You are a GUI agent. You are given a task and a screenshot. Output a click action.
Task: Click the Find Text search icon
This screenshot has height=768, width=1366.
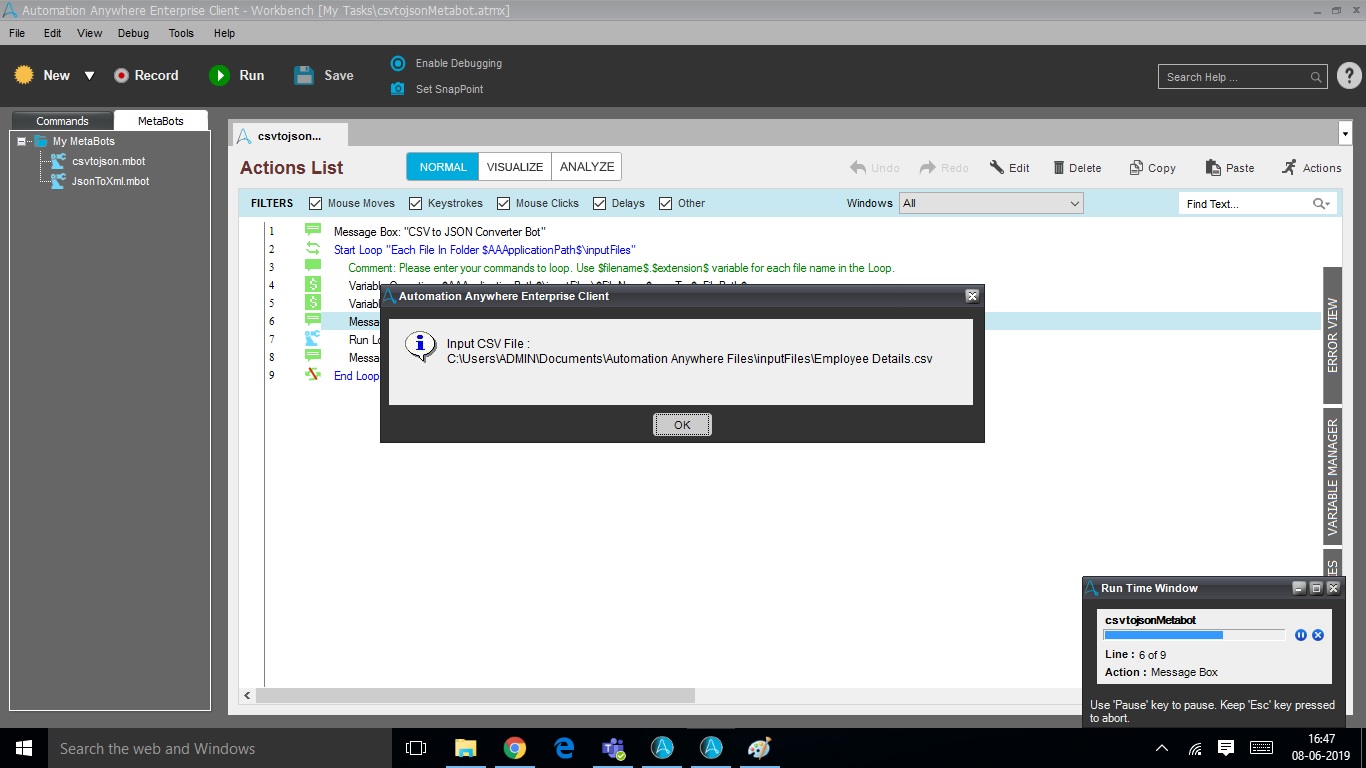(1322, 204)
